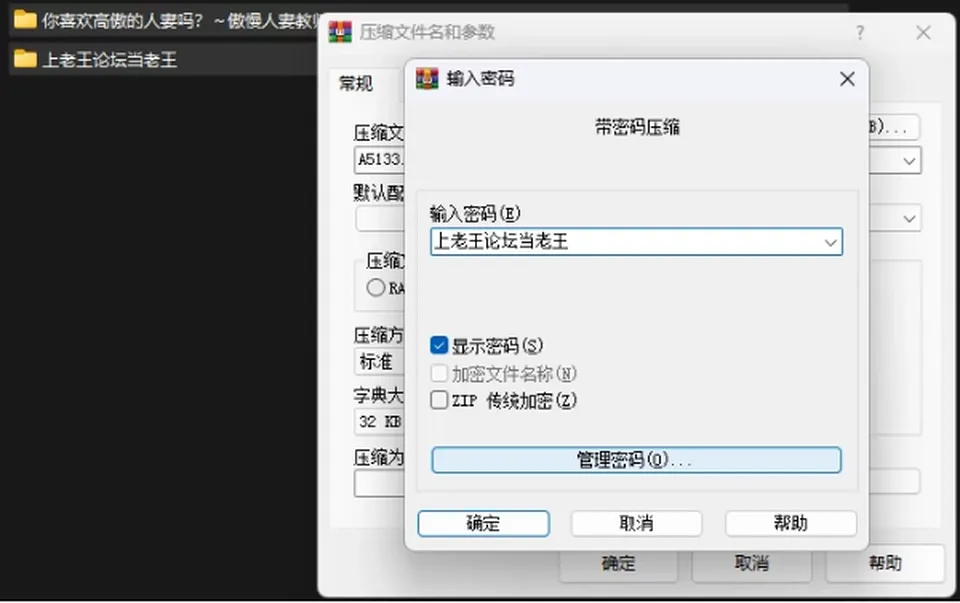
Task: Tick the greyed 加密文件名称(N) checkbox
Action: (x=439, y=373)
